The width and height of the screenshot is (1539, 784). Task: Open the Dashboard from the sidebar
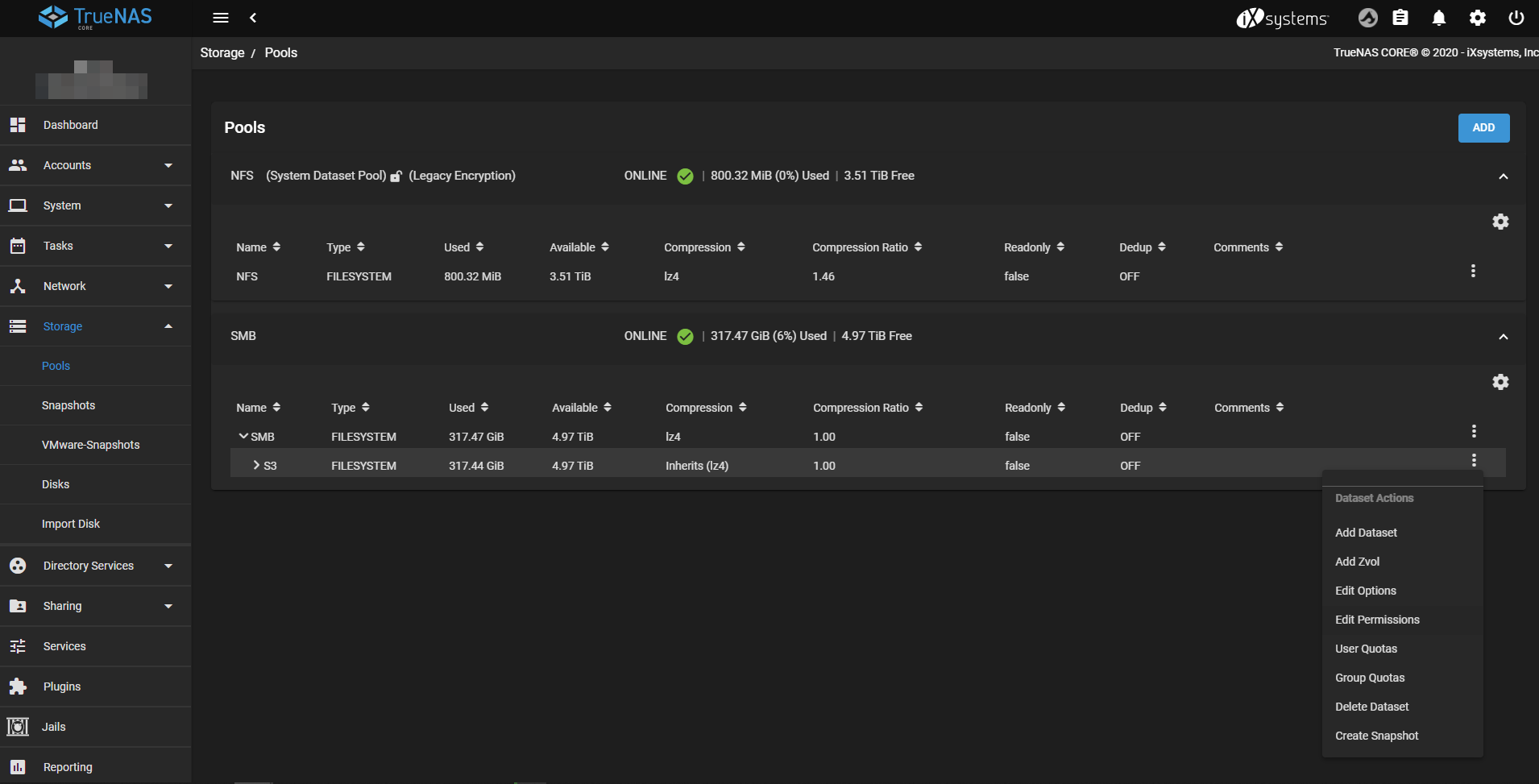70,125
